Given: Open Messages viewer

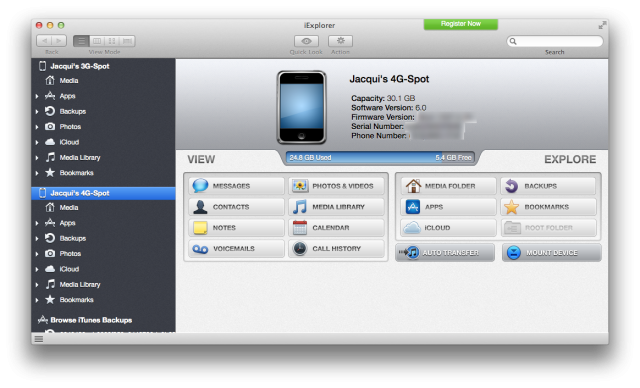Looking at the screenshot, I should pos(236,186).
